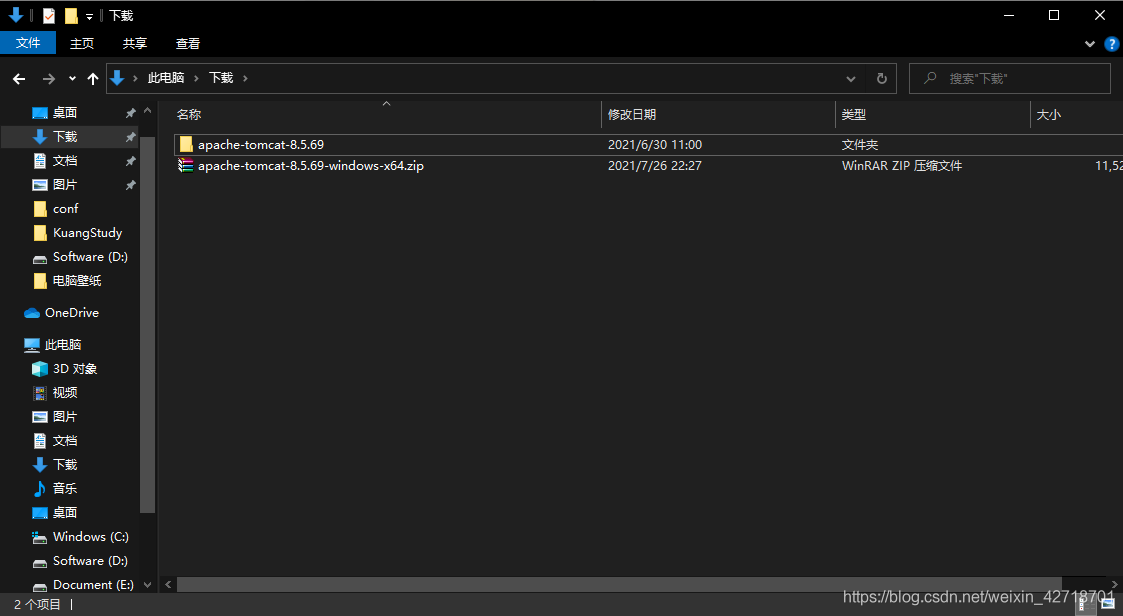Image resolution: width=1123 pixels, height=616 pixels.
Task: Open the KuangStudy folder in sidebar
Action: tap(87, 233)
